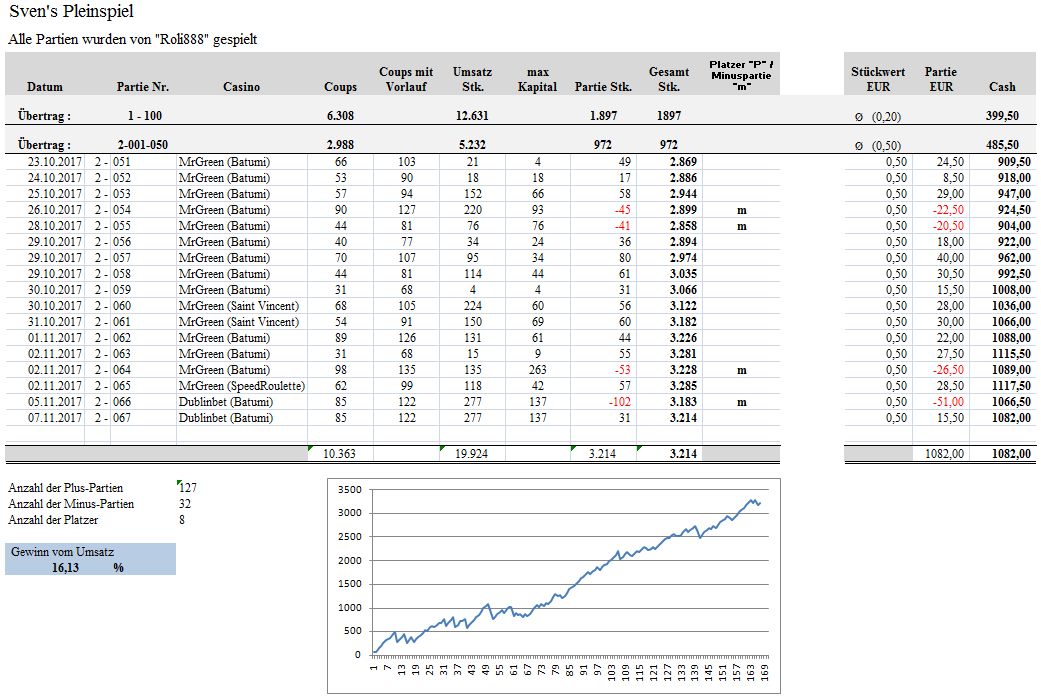This screenshot has height=697, width=1041.
Task: Select the "Cash" column header
Action: pos(1002,87)
